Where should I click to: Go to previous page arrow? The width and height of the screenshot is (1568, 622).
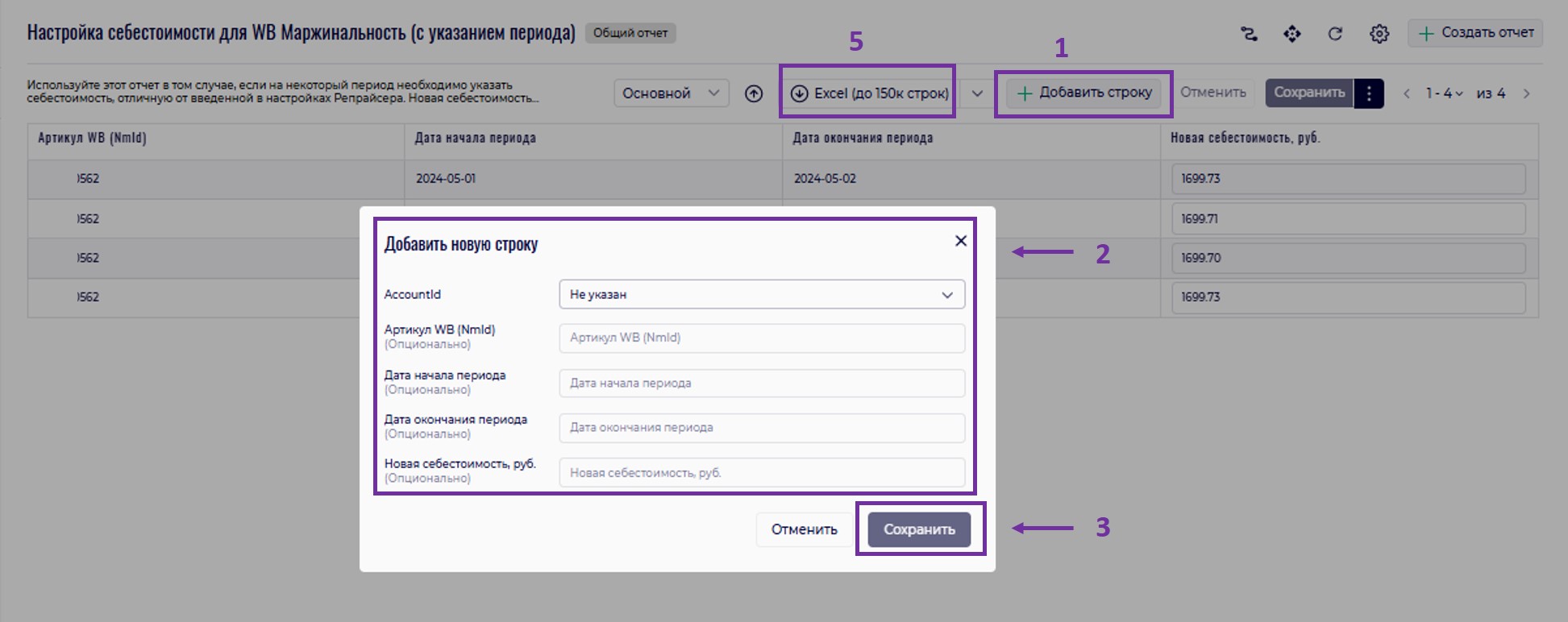1407,93
